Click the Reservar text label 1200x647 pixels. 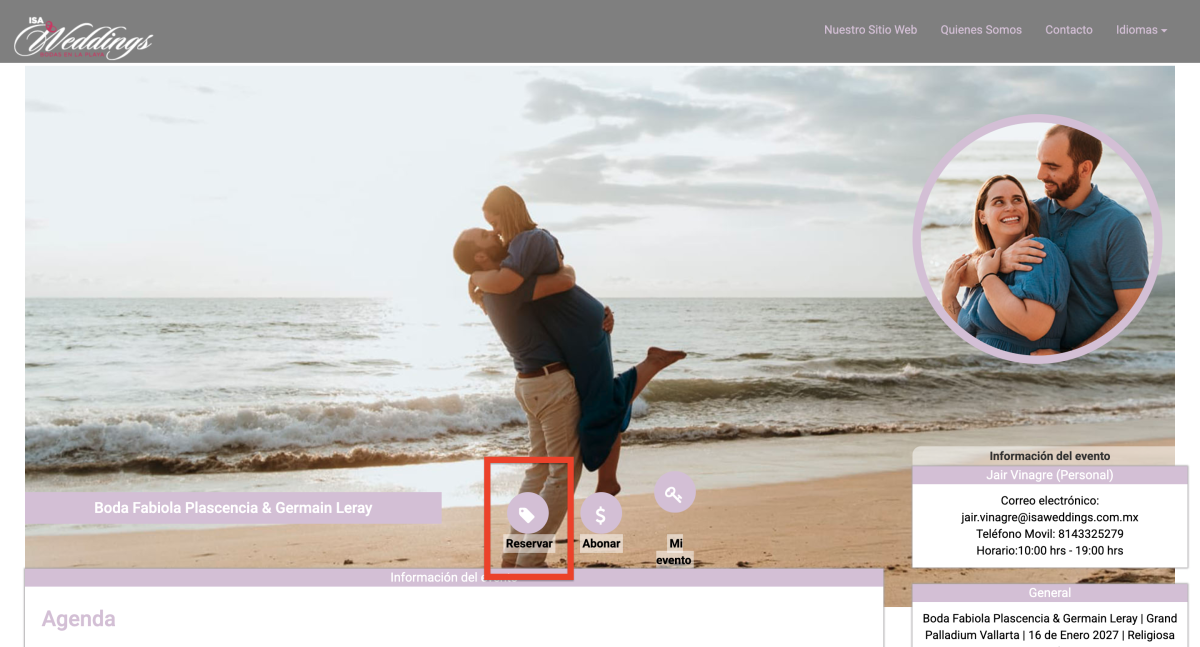(529, 544)
